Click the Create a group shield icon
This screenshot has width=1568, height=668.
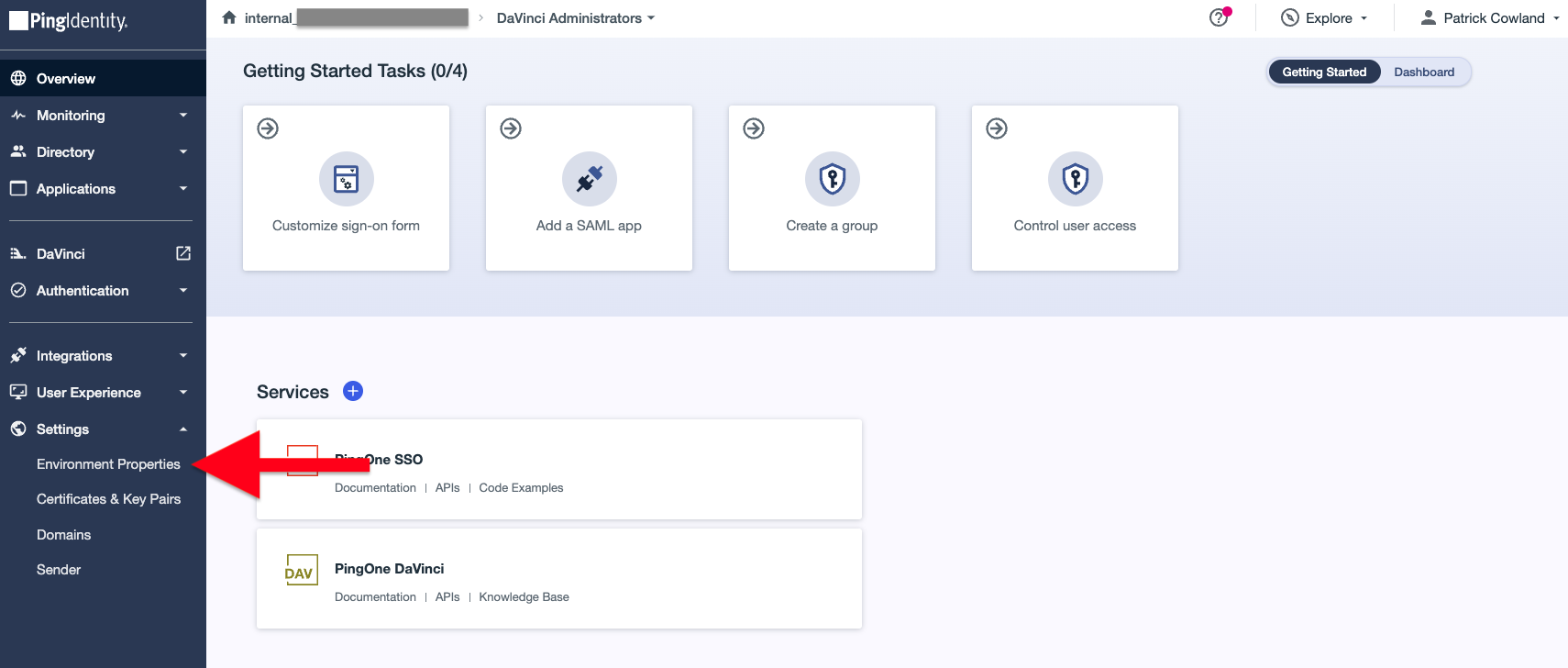coord(833,179)
